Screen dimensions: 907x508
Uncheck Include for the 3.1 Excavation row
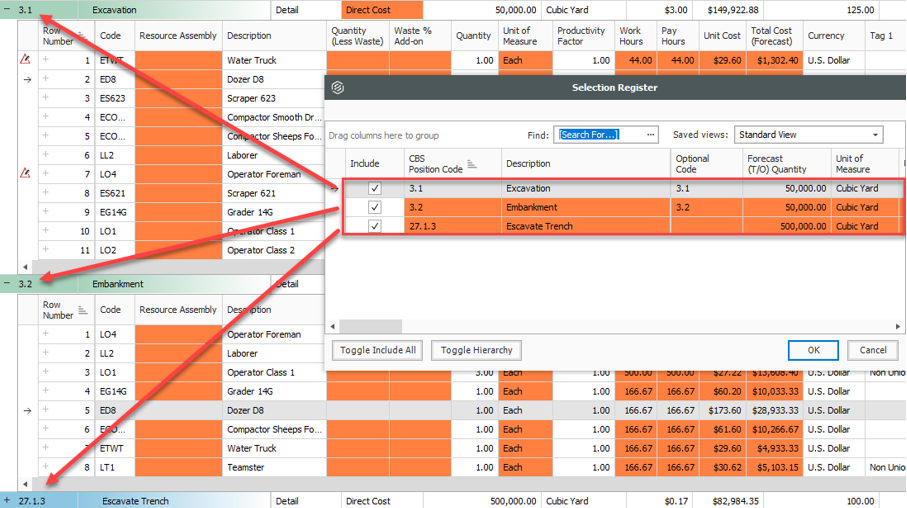point(375,188)
